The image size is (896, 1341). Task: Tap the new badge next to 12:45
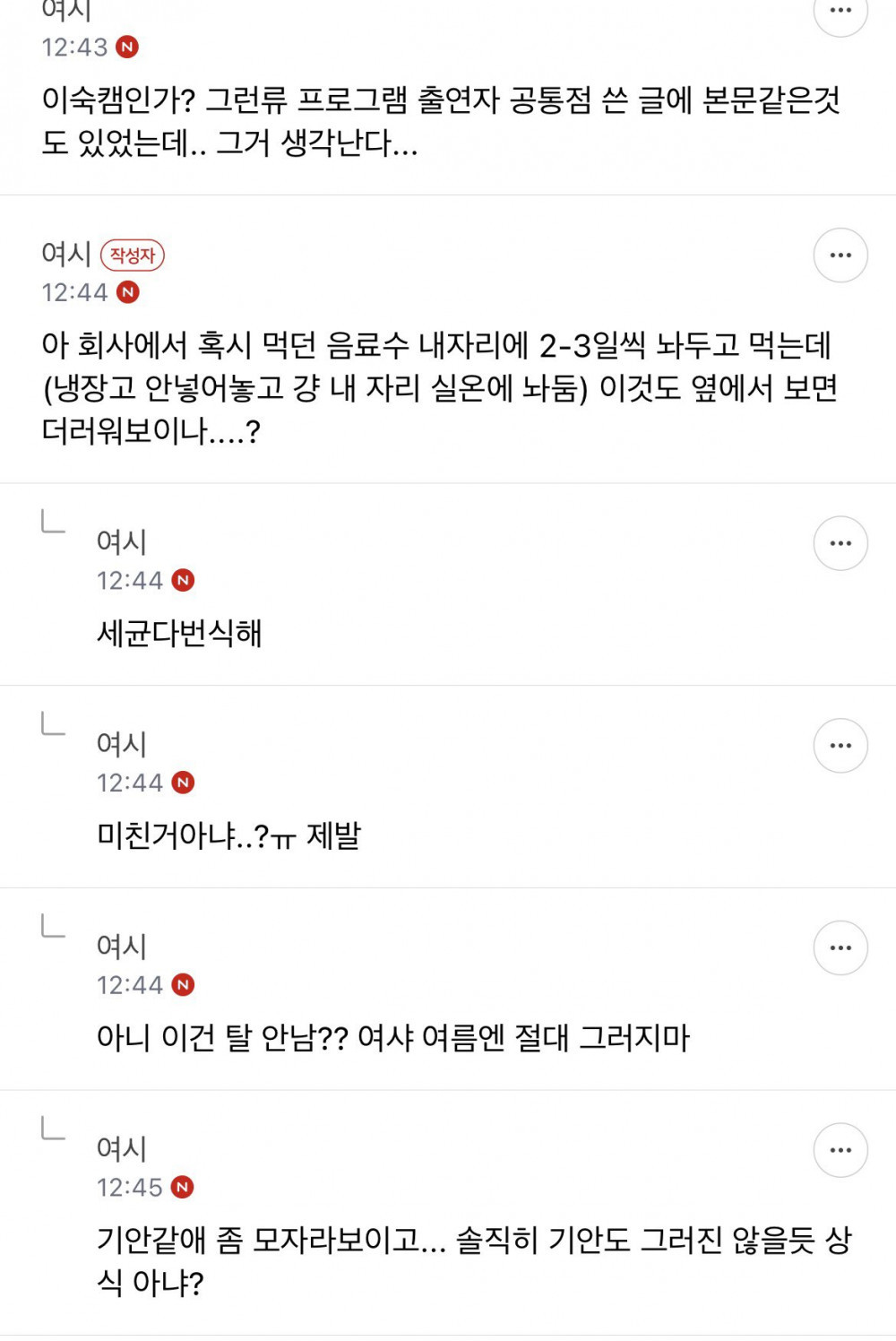point(183,1188)
